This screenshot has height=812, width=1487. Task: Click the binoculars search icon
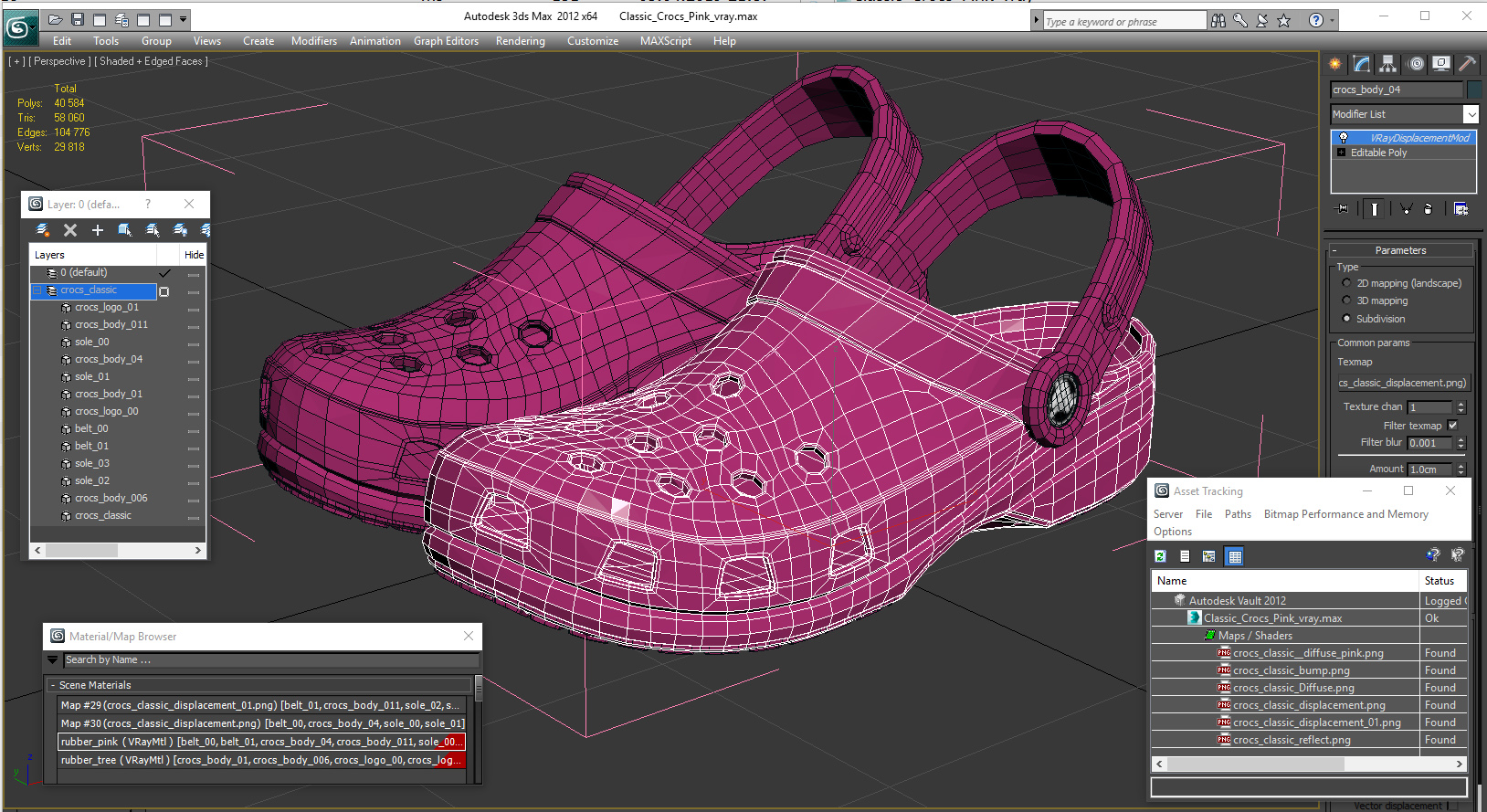[x=1218, y=20]
